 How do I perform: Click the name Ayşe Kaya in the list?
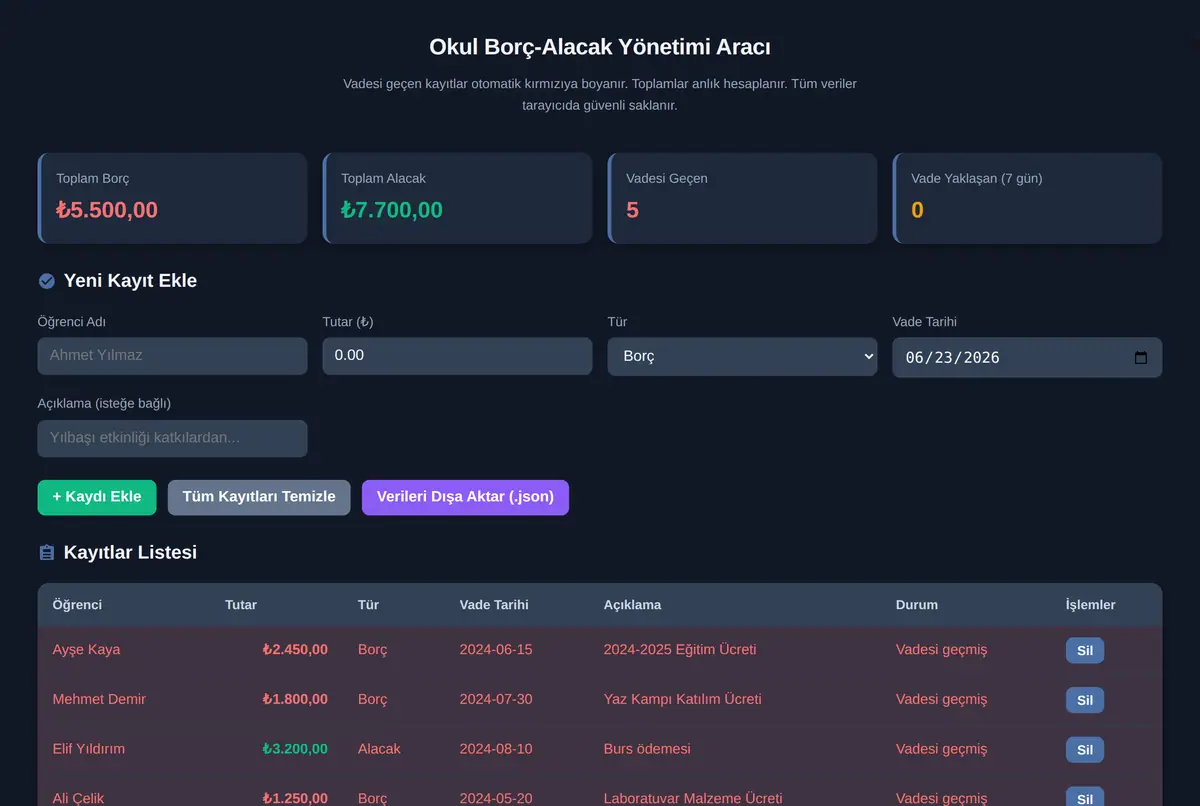86,650
